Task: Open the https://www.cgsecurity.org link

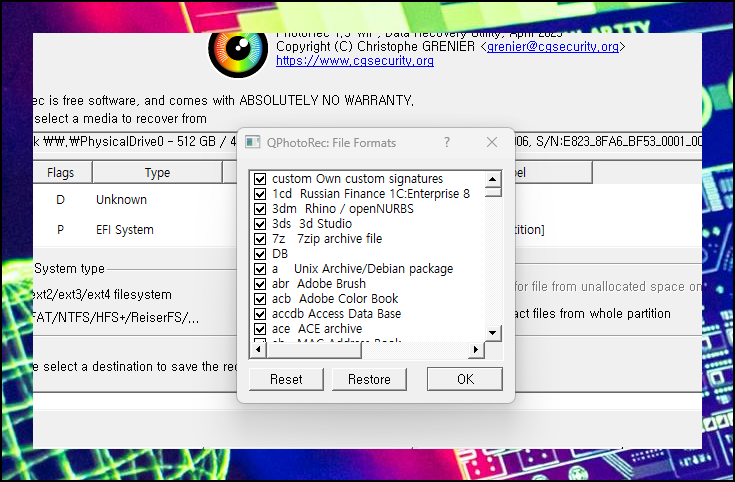Action: [355, 61]
